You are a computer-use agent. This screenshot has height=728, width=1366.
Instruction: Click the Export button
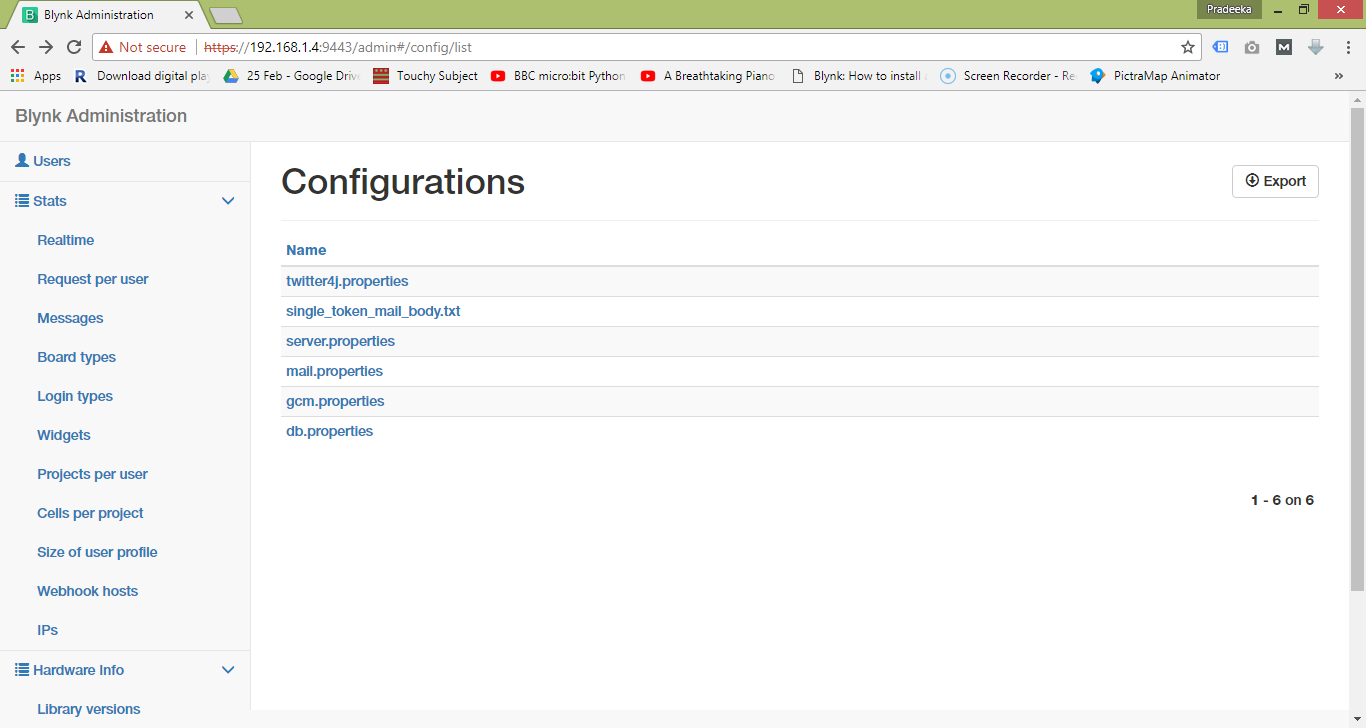click(x=1275, y=181)
